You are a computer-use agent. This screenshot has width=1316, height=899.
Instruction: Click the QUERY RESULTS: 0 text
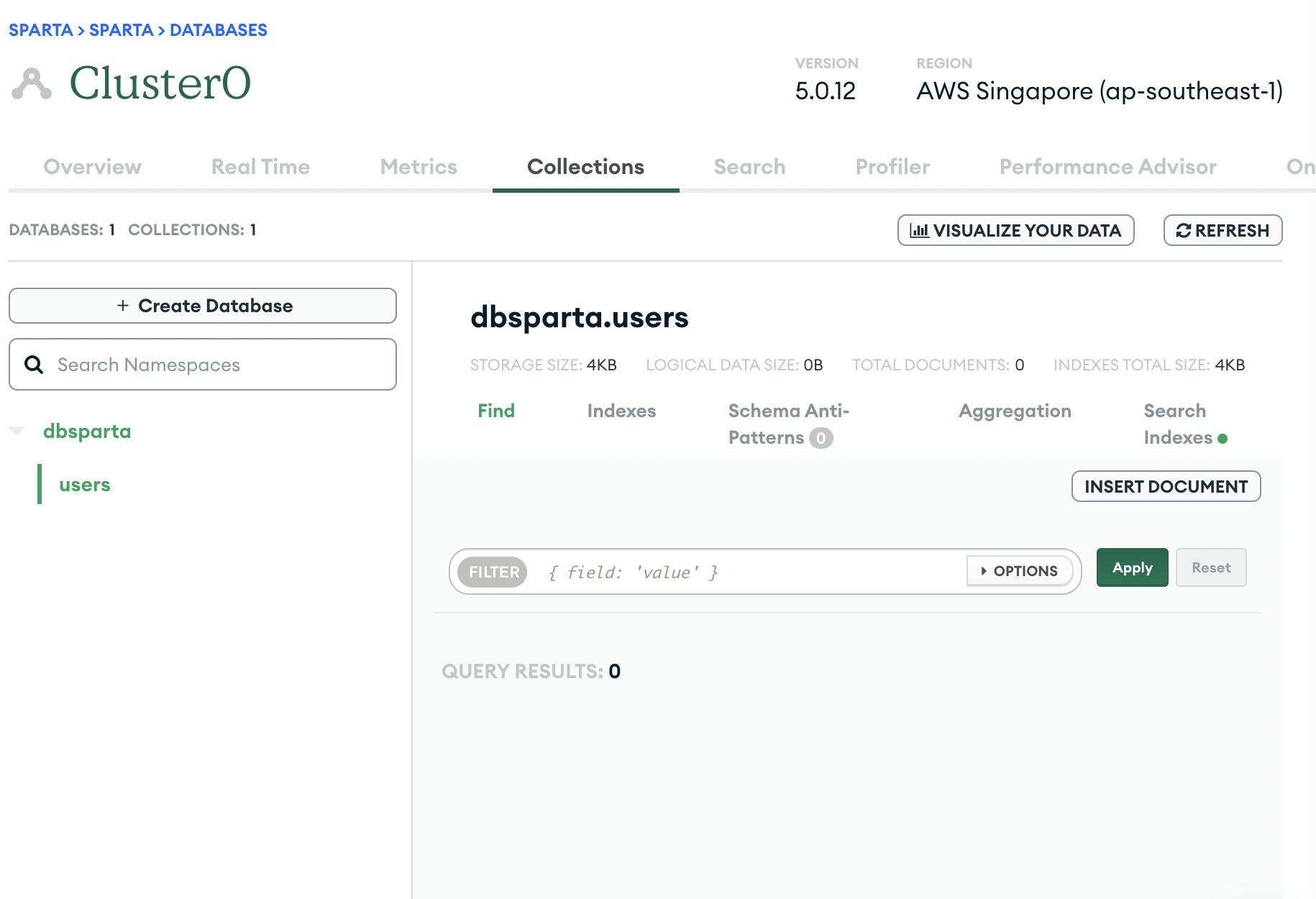click(531, 671)
